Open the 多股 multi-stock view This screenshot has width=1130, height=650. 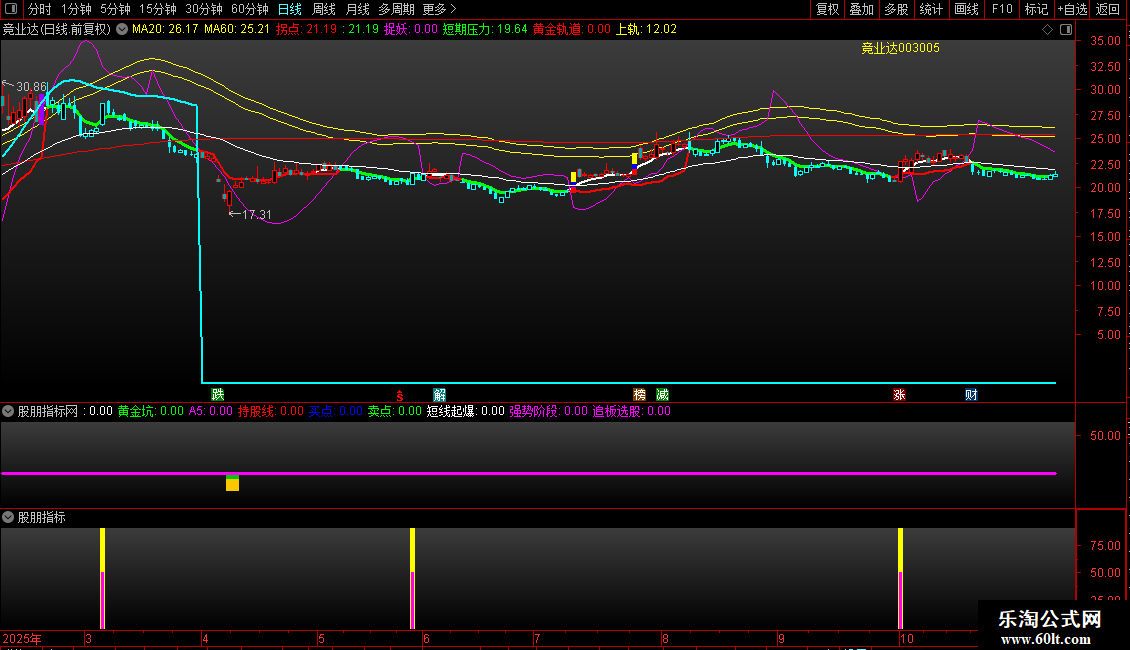896,9
